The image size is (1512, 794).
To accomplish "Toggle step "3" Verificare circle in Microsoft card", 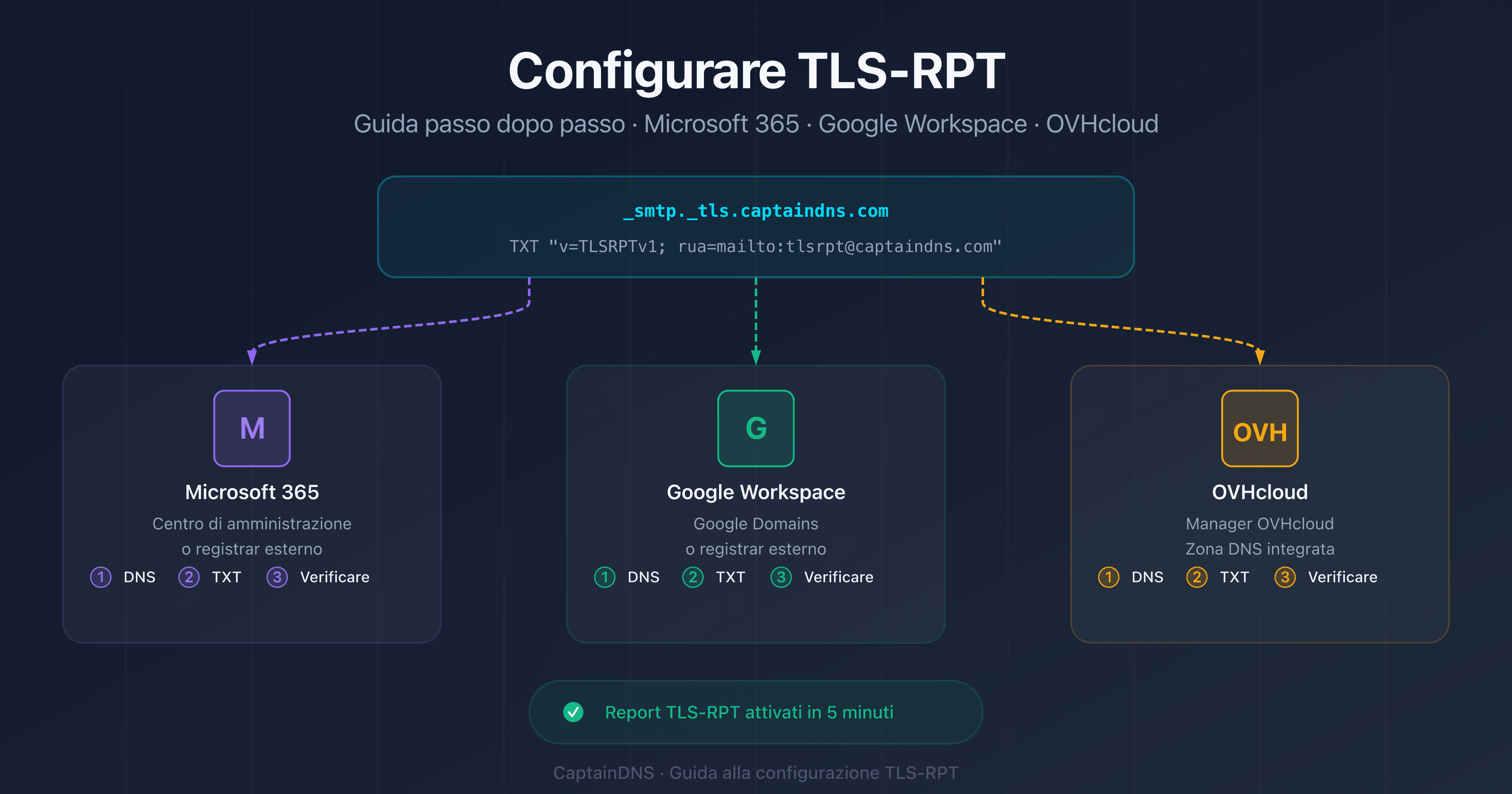I will click(x=276, y=577).
